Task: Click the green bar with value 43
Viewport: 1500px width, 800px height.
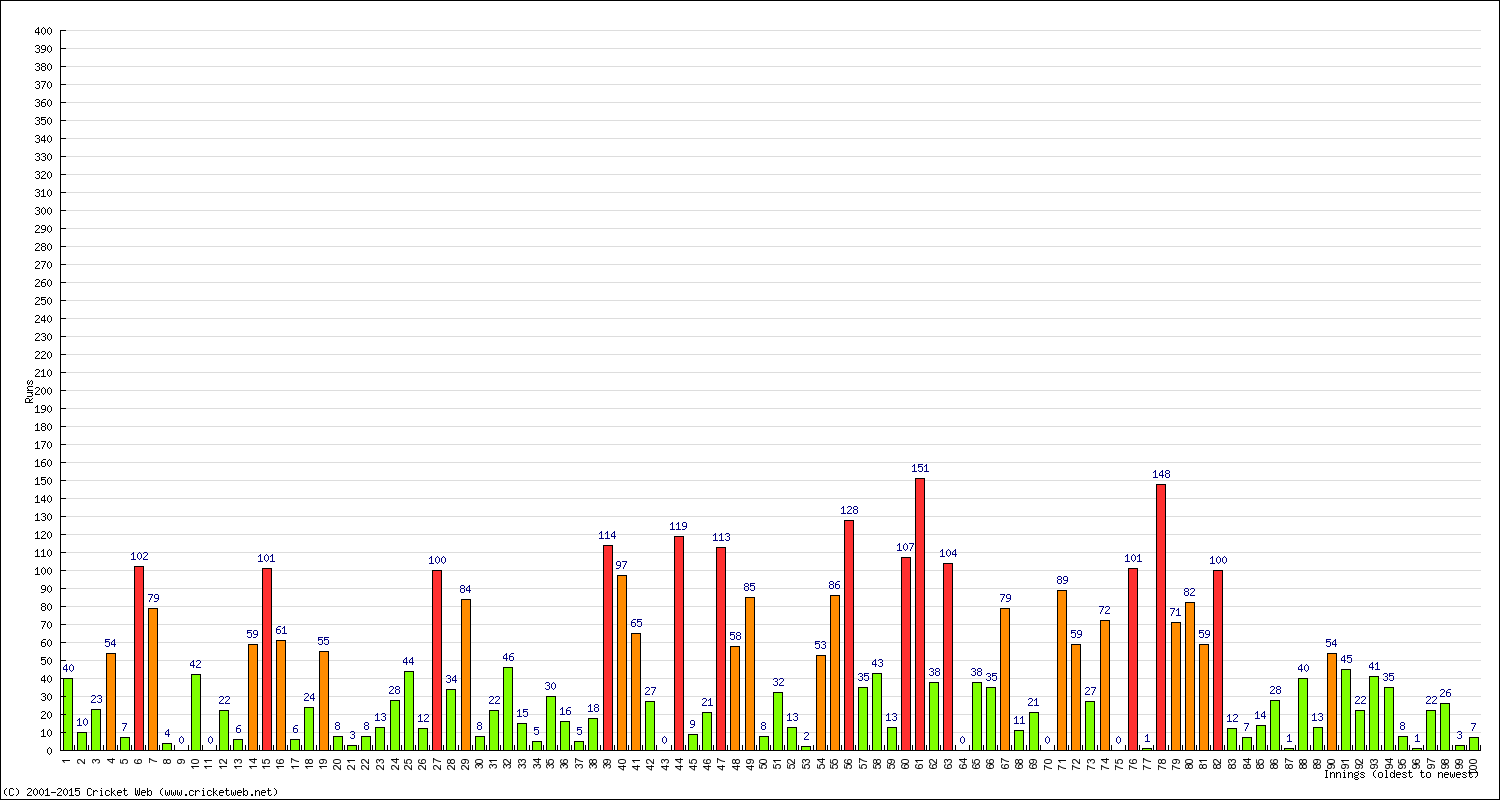Action: click(x=877, y=712)
